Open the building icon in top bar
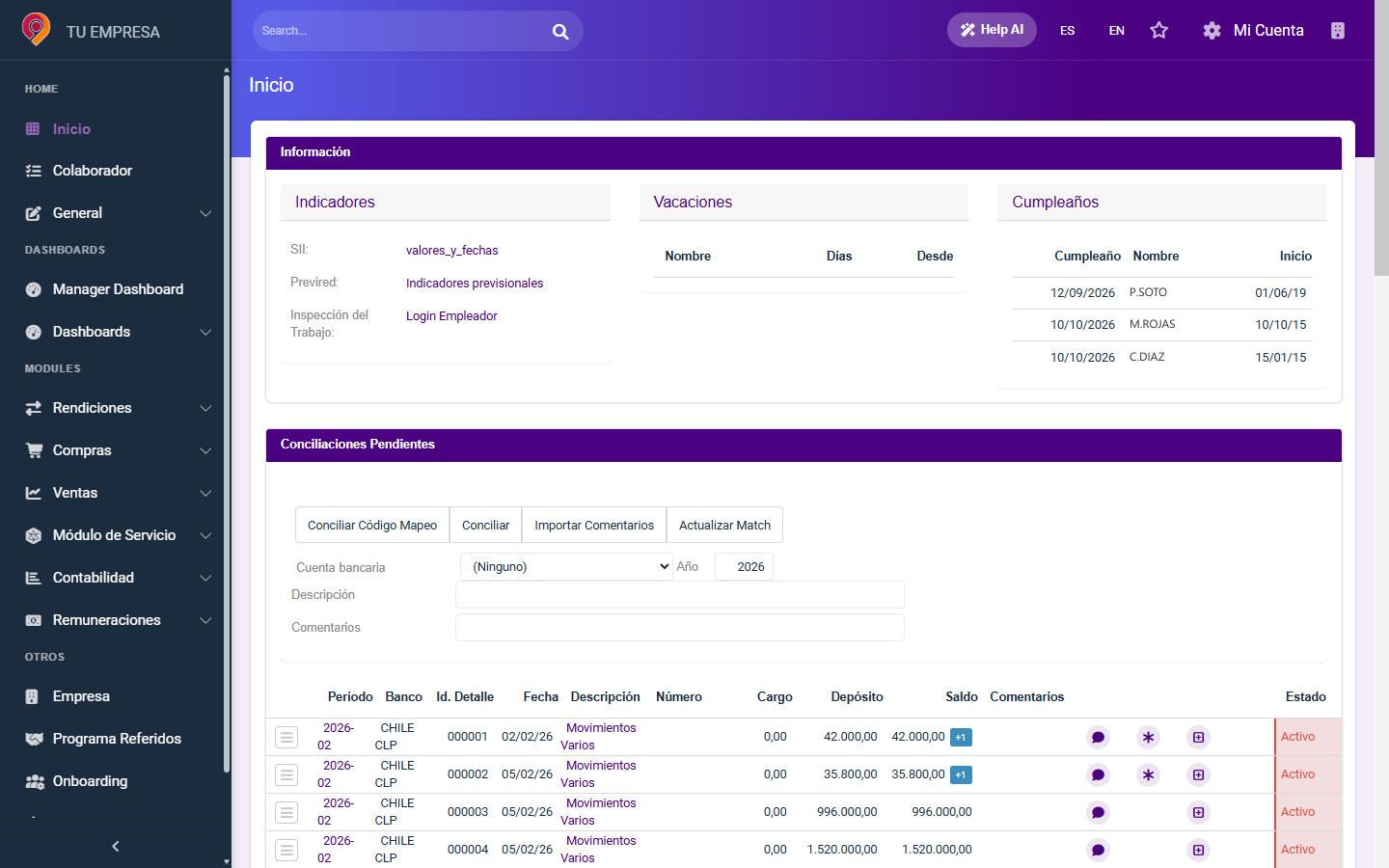 pyautogui.click(x=1337, y=30)
